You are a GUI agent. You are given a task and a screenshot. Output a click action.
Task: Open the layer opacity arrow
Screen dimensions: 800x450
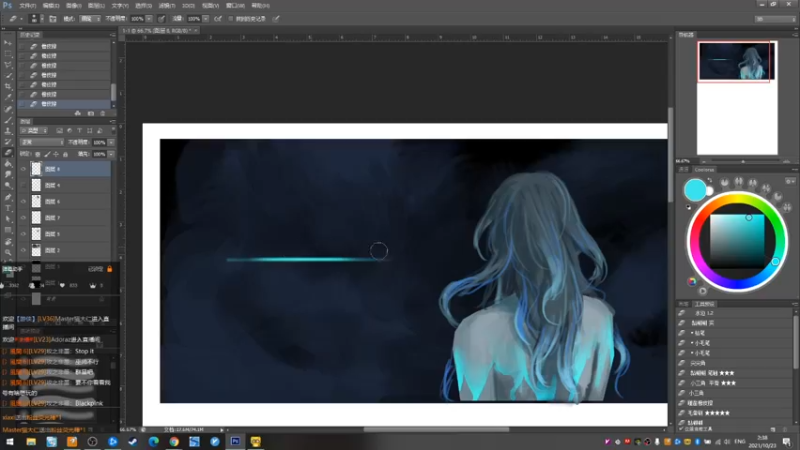111,142
